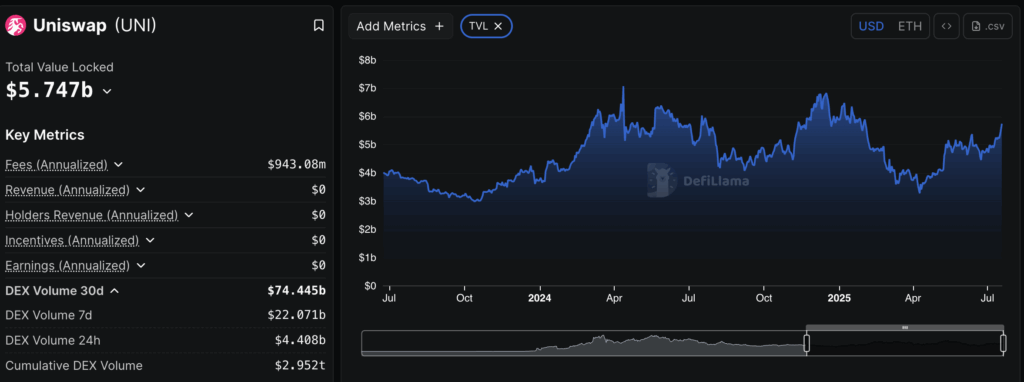The width and height of the screenshot is (1024, 382).
Task: Click the $22.071b 7d volume value
Action: point(296,315)
